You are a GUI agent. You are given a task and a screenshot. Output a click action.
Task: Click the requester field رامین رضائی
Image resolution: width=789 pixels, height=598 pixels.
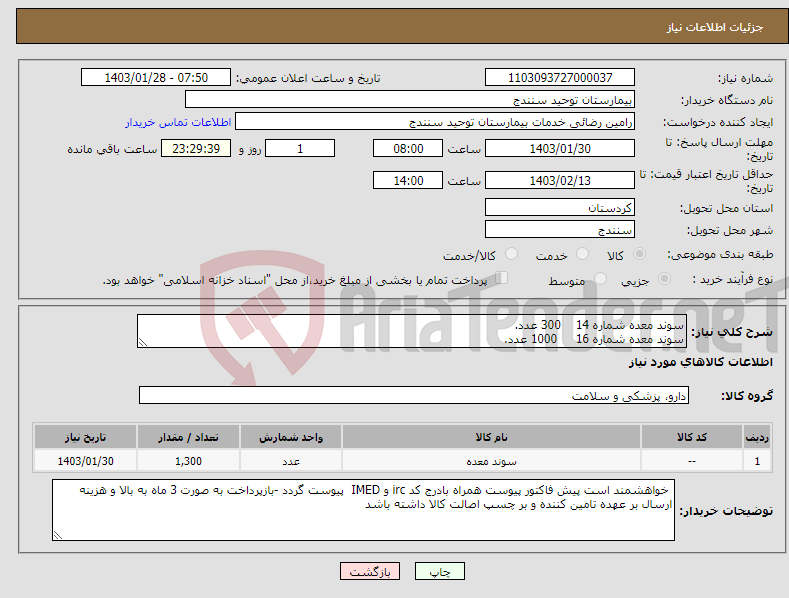(435, 122)
